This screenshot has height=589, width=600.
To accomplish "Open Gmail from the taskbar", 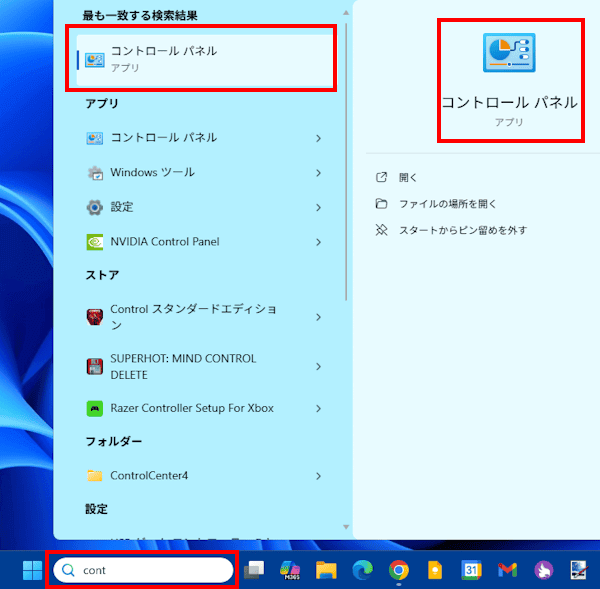I will [507, 570].
